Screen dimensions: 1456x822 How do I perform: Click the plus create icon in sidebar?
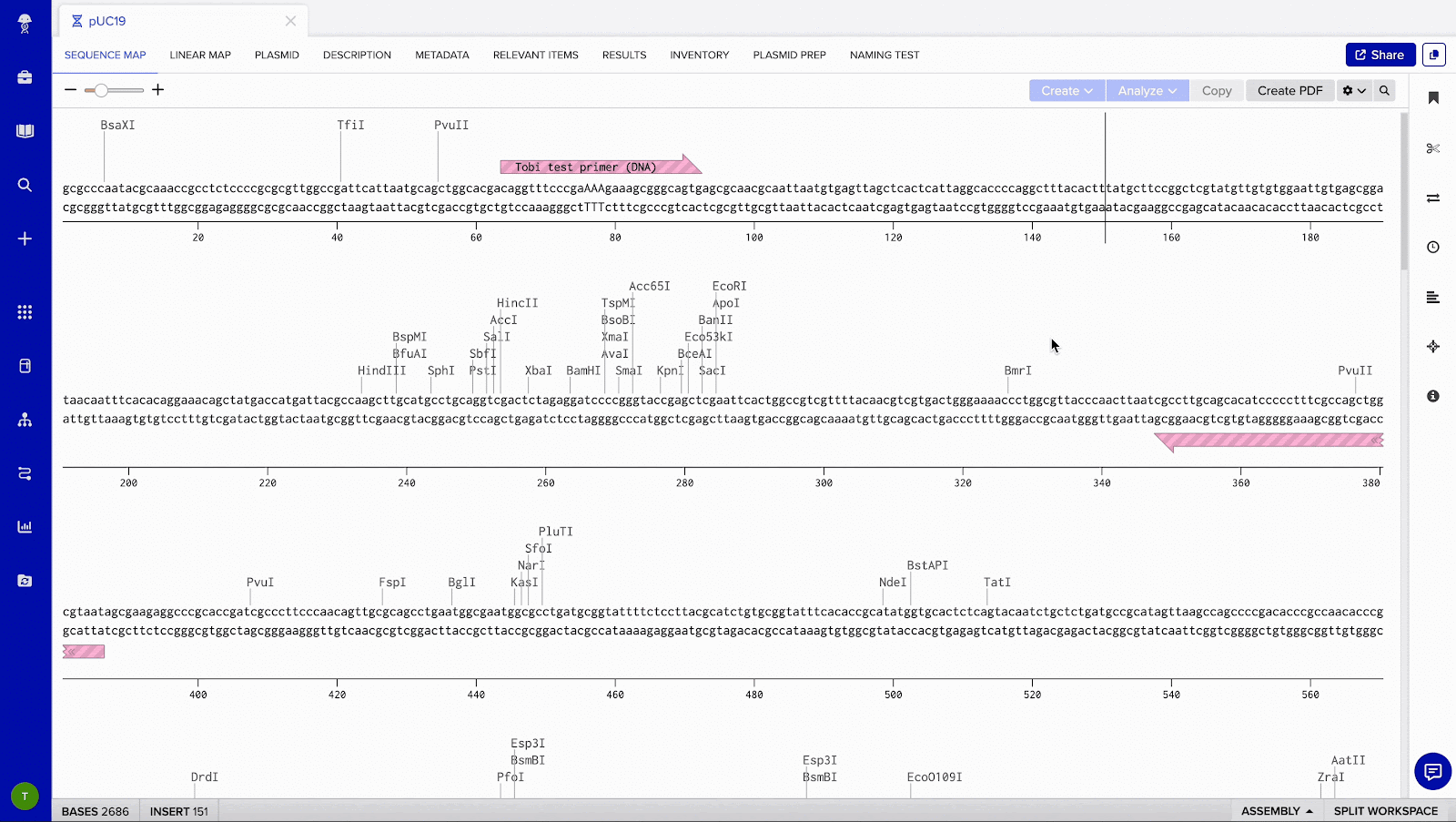tap(25, 238)
